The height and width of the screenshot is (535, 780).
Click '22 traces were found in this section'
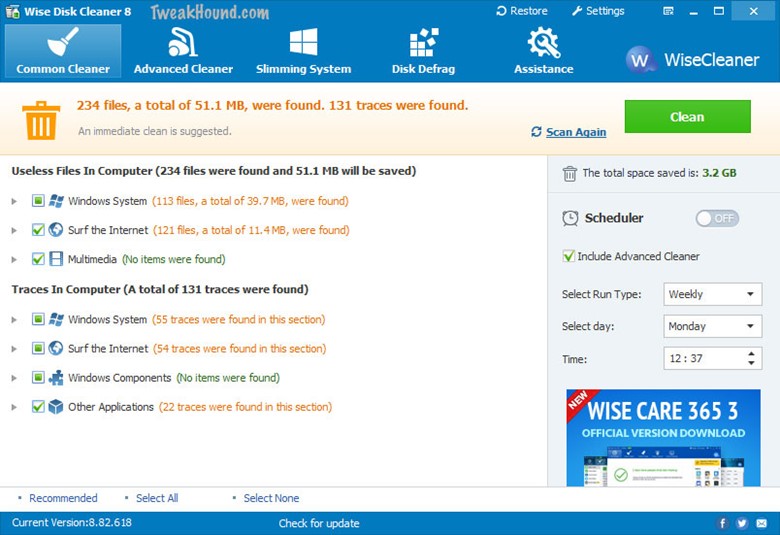pos(247,407)
